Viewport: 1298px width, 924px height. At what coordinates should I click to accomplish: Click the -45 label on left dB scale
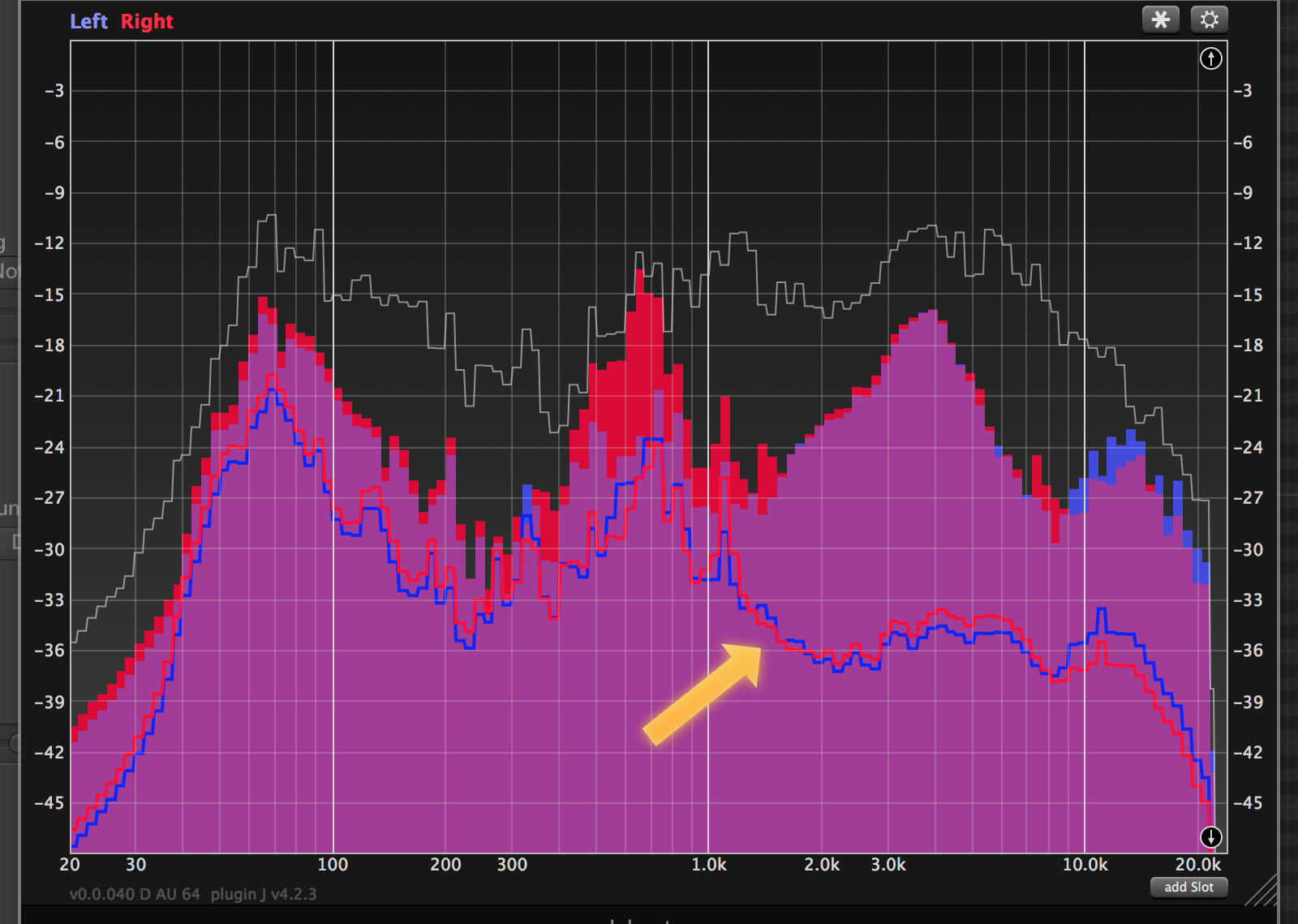pyautogui.click(x=49, y=803)
